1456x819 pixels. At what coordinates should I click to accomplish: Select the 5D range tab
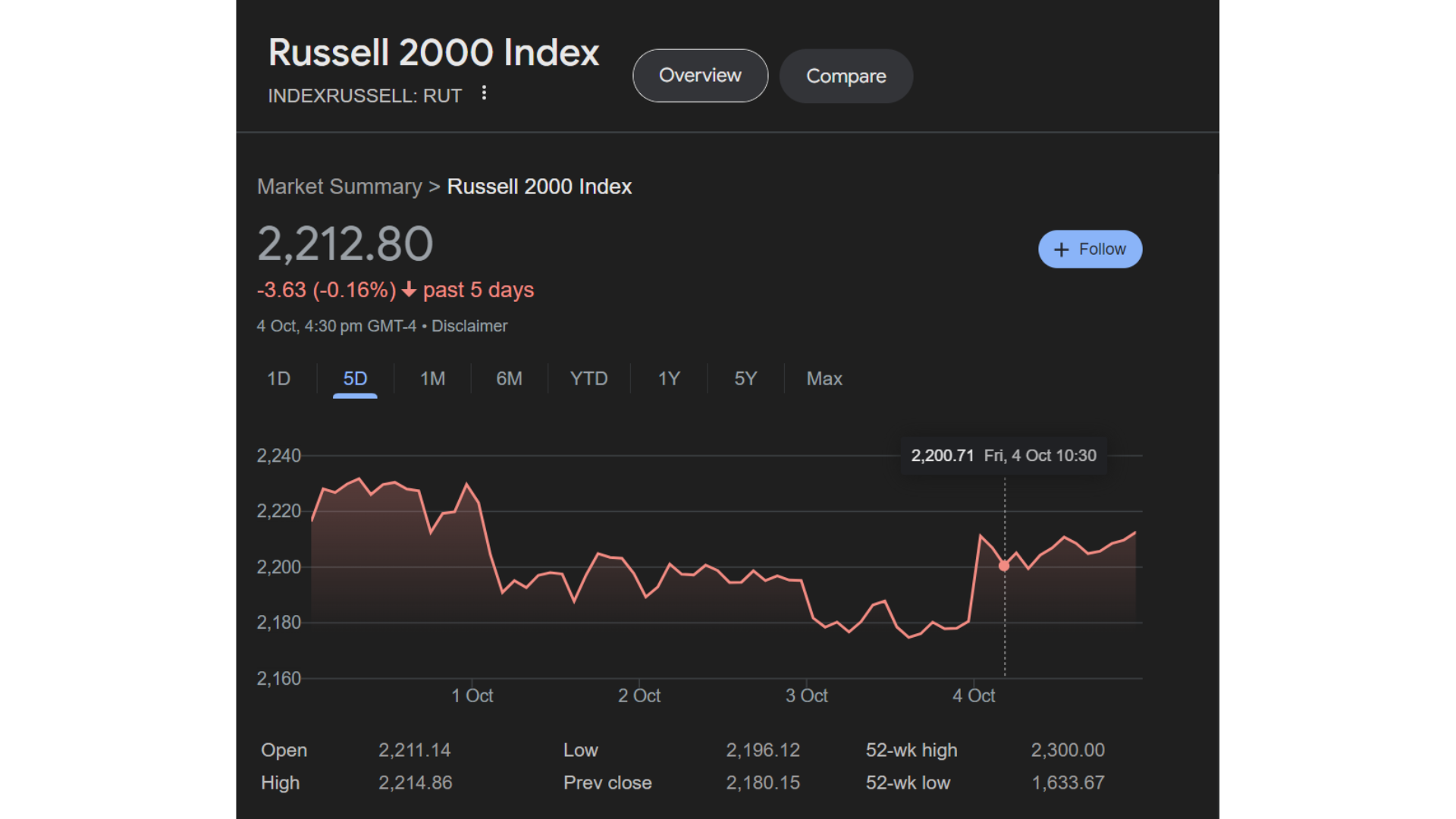(x=355, y=378)
